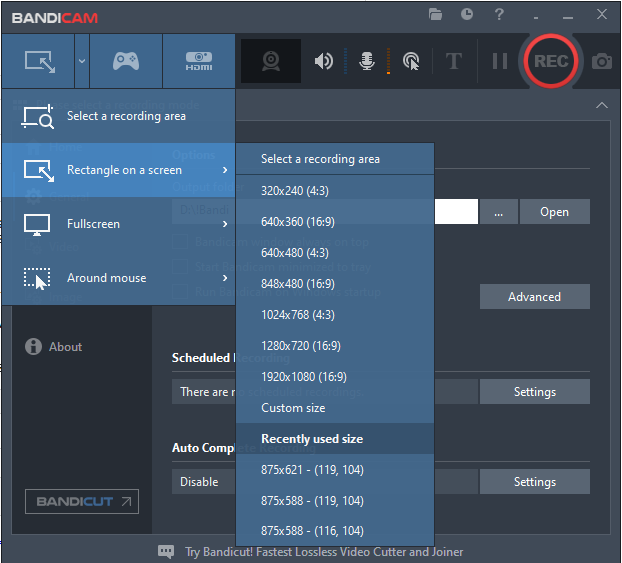Pick 640x480 (4:3) size

click(335, 252)
